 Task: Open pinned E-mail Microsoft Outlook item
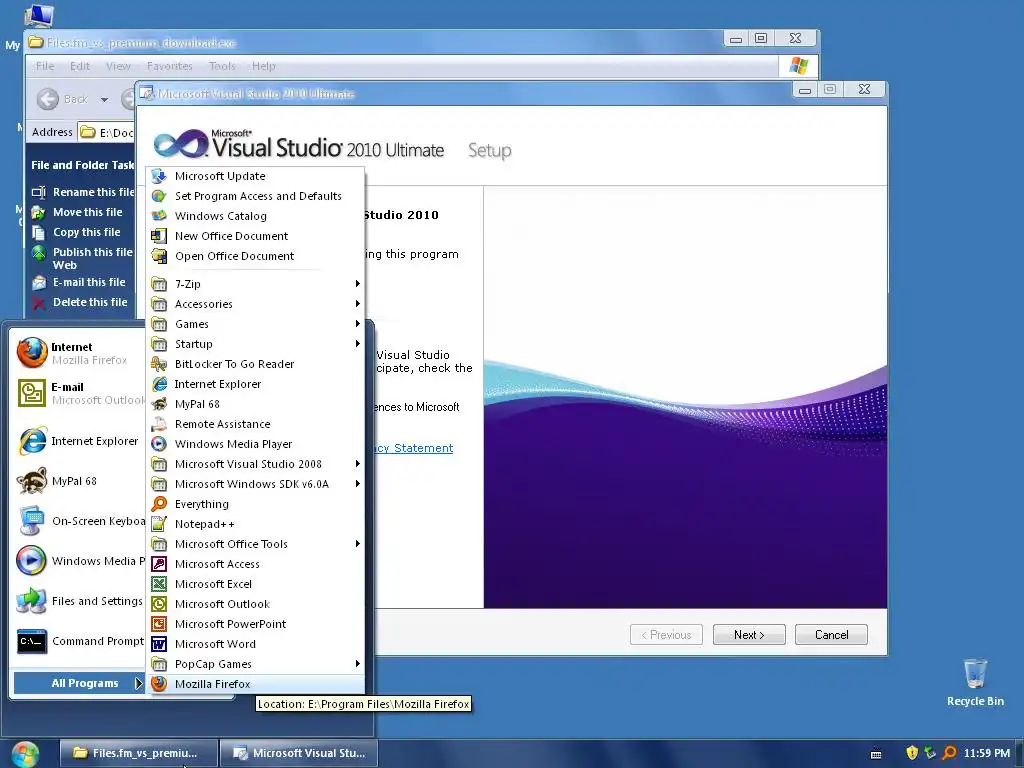coord(78,393)
